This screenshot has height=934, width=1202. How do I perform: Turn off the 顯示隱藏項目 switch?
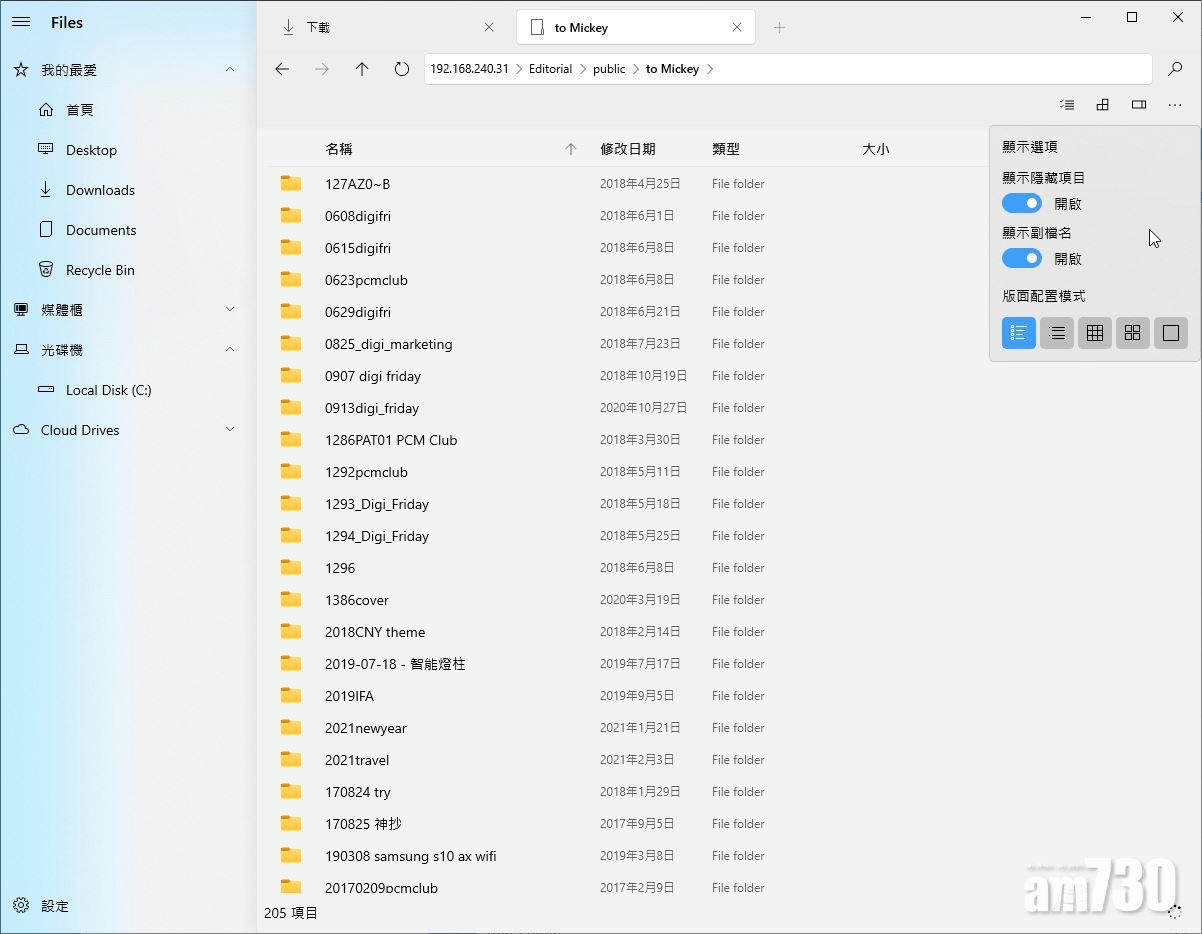click(1021, 203)
